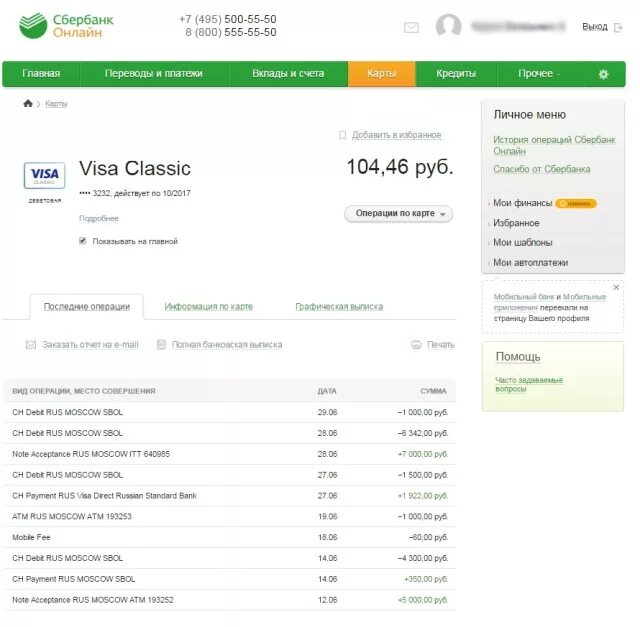Select Note Acceptance ATM 193252 row
The height and width of the screenshot is (627, 640).
(230, 600)
